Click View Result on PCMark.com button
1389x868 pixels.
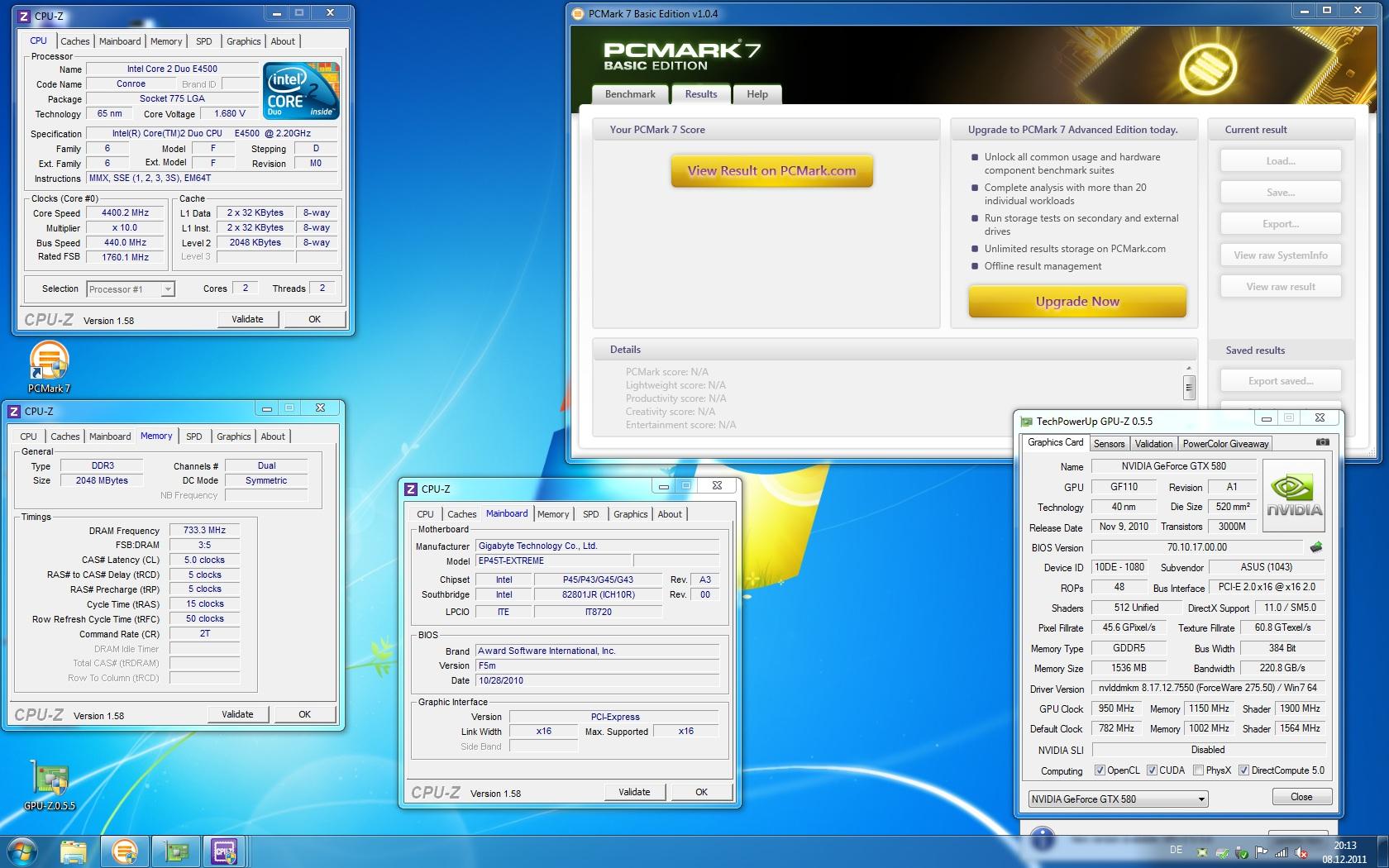pos(771,171)
